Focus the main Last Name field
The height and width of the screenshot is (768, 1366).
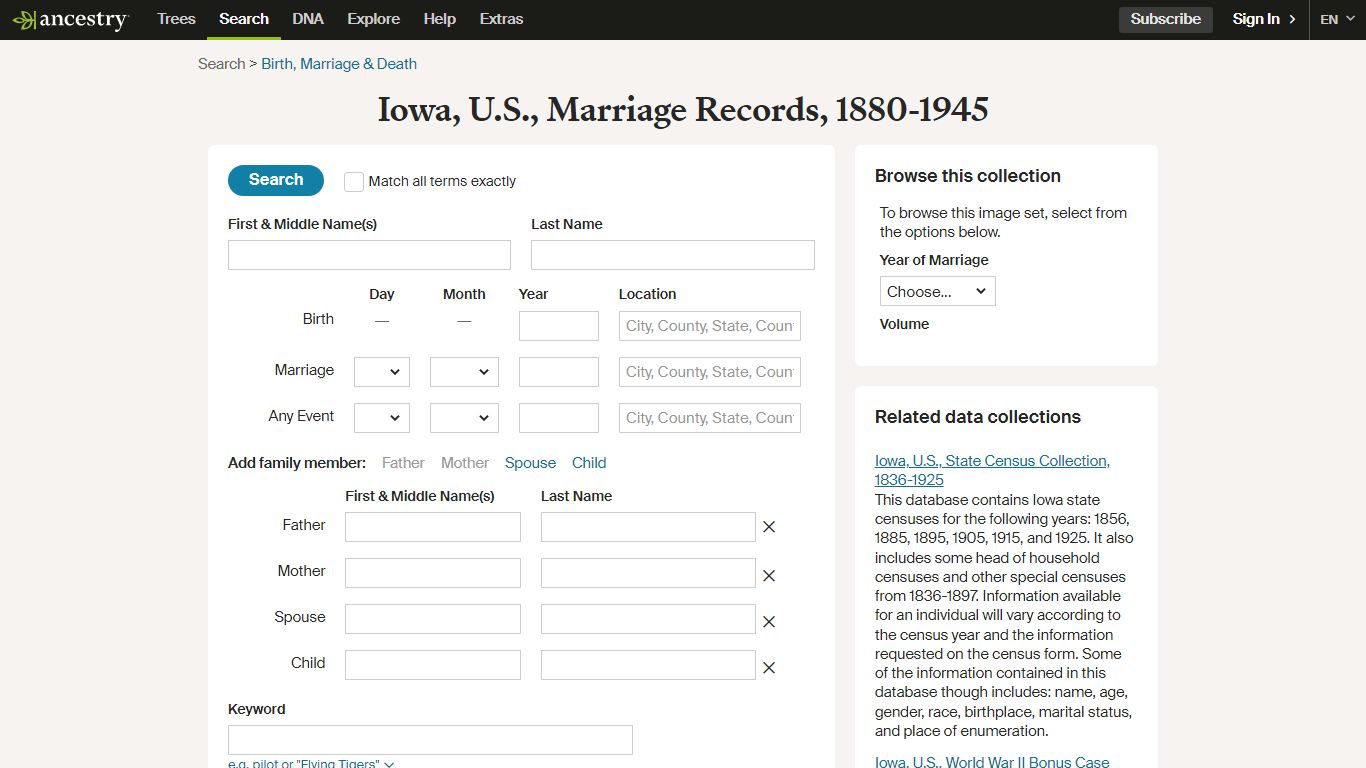pos(673,255)
